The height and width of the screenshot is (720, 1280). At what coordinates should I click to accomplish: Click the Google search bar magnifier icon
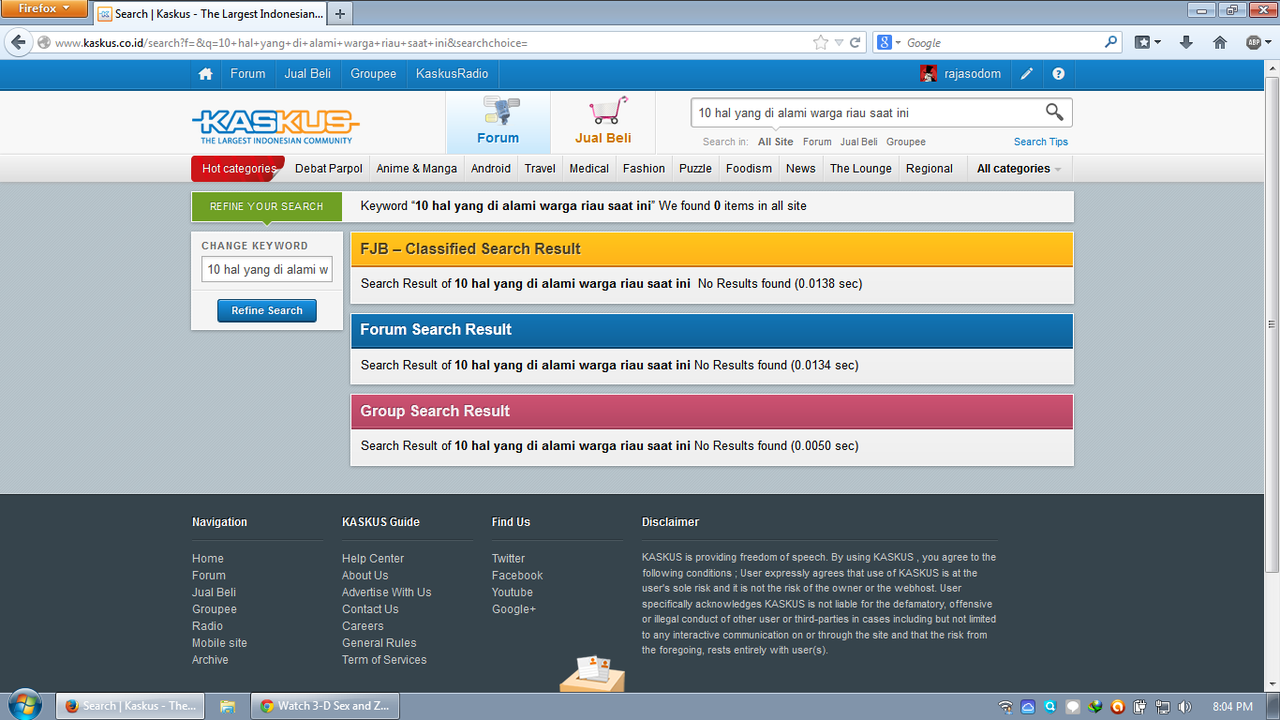coord(1111,43)
